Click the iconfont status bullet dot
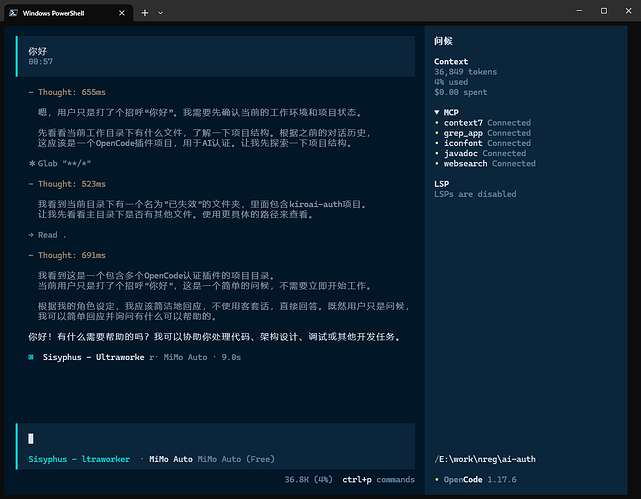Viewport: 641px width, 499px height. tap(437, 143)
